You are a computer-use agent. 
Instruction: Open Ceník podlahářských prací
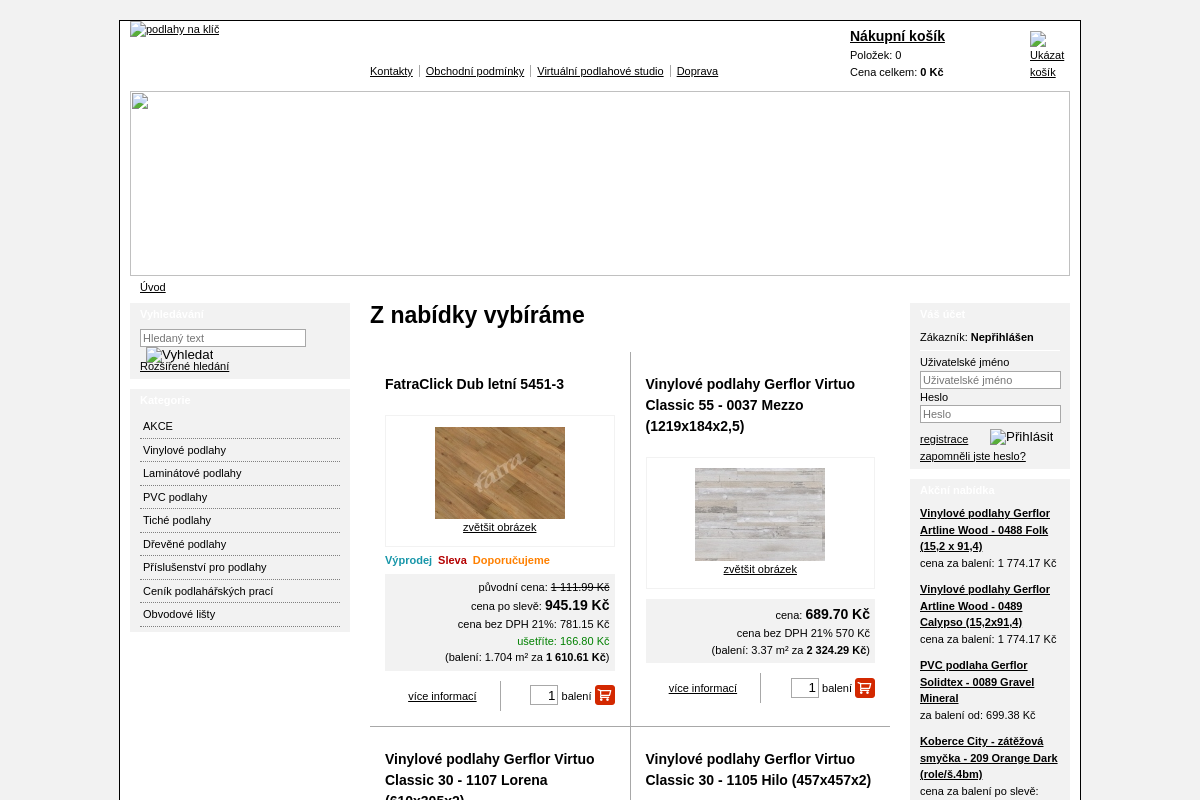[240, 591]
